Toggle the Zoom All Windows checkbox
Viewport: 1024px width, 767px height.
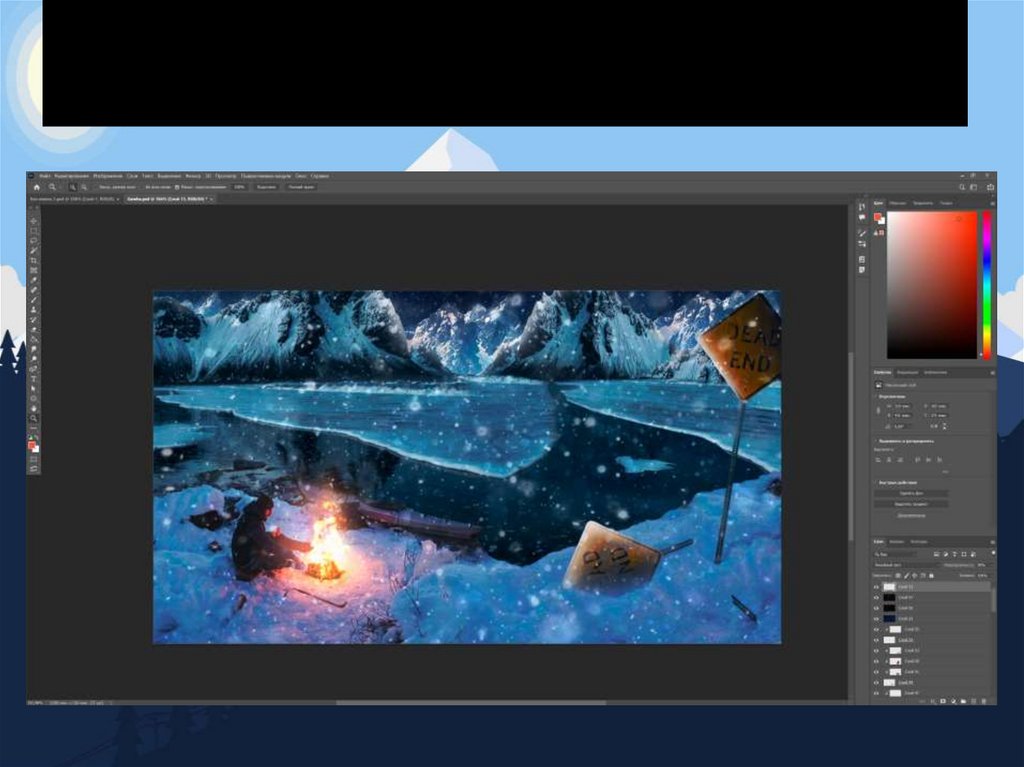tap(144, 188)
